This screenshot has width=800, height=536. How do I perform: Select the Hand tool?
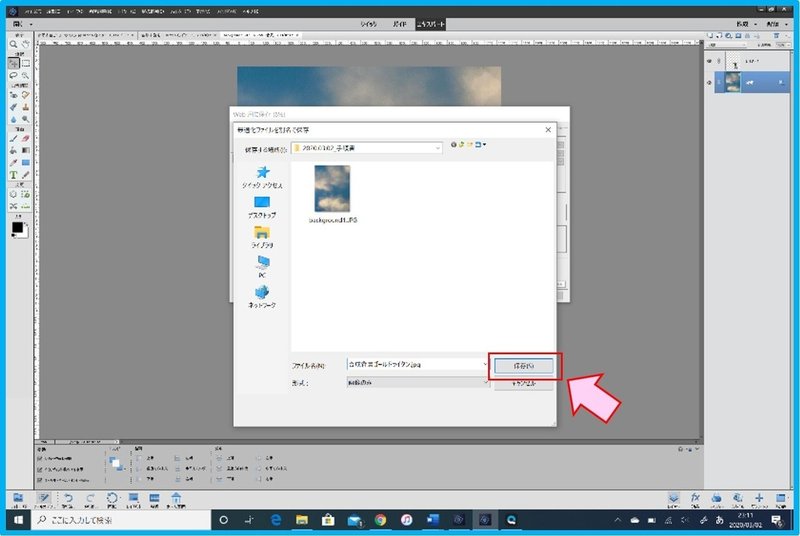point(26,44)
